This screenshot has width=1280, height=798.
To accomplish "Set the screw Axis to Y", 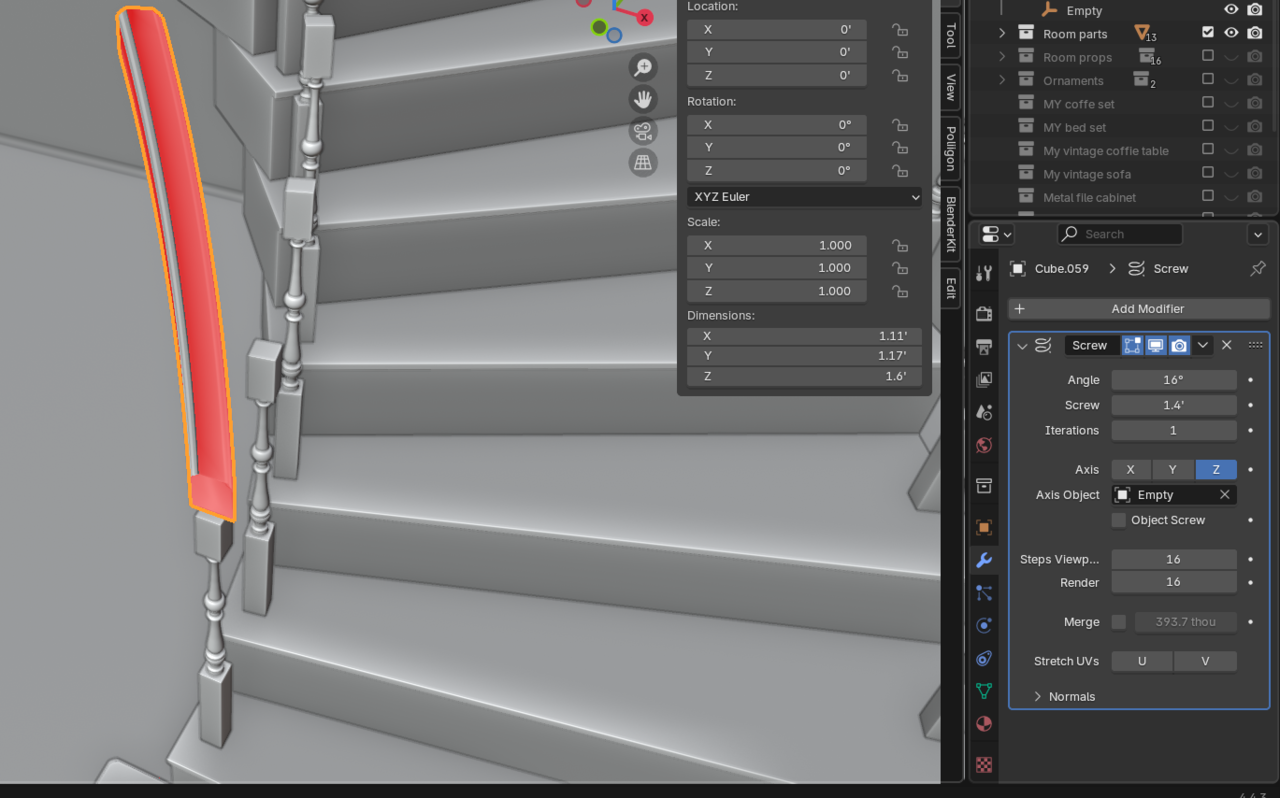I will pos(1173,469).
